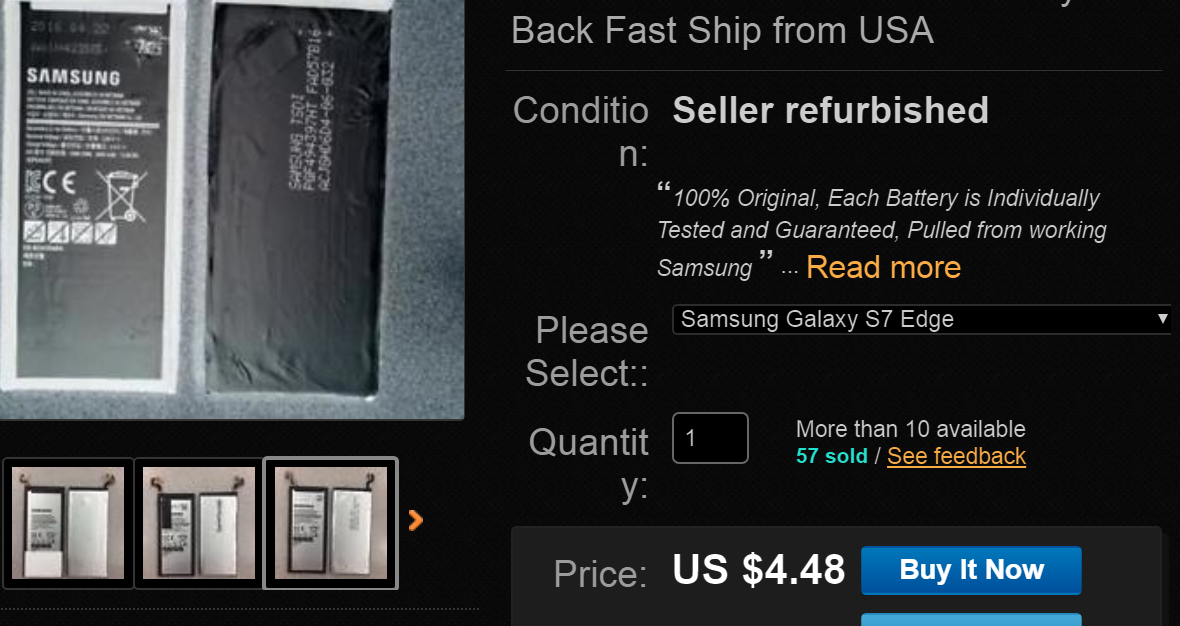
Task: Expand the Samsung Galaxy S7 Edge dropdown
Action: click(922, 319)
